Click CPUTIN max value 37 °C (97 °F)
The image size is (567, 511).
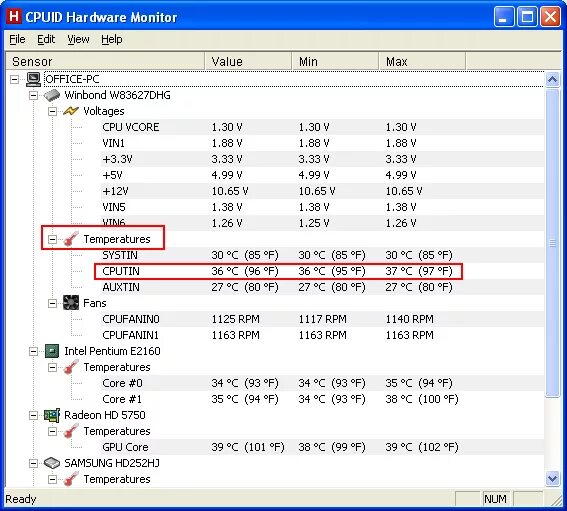pos(419,271)
